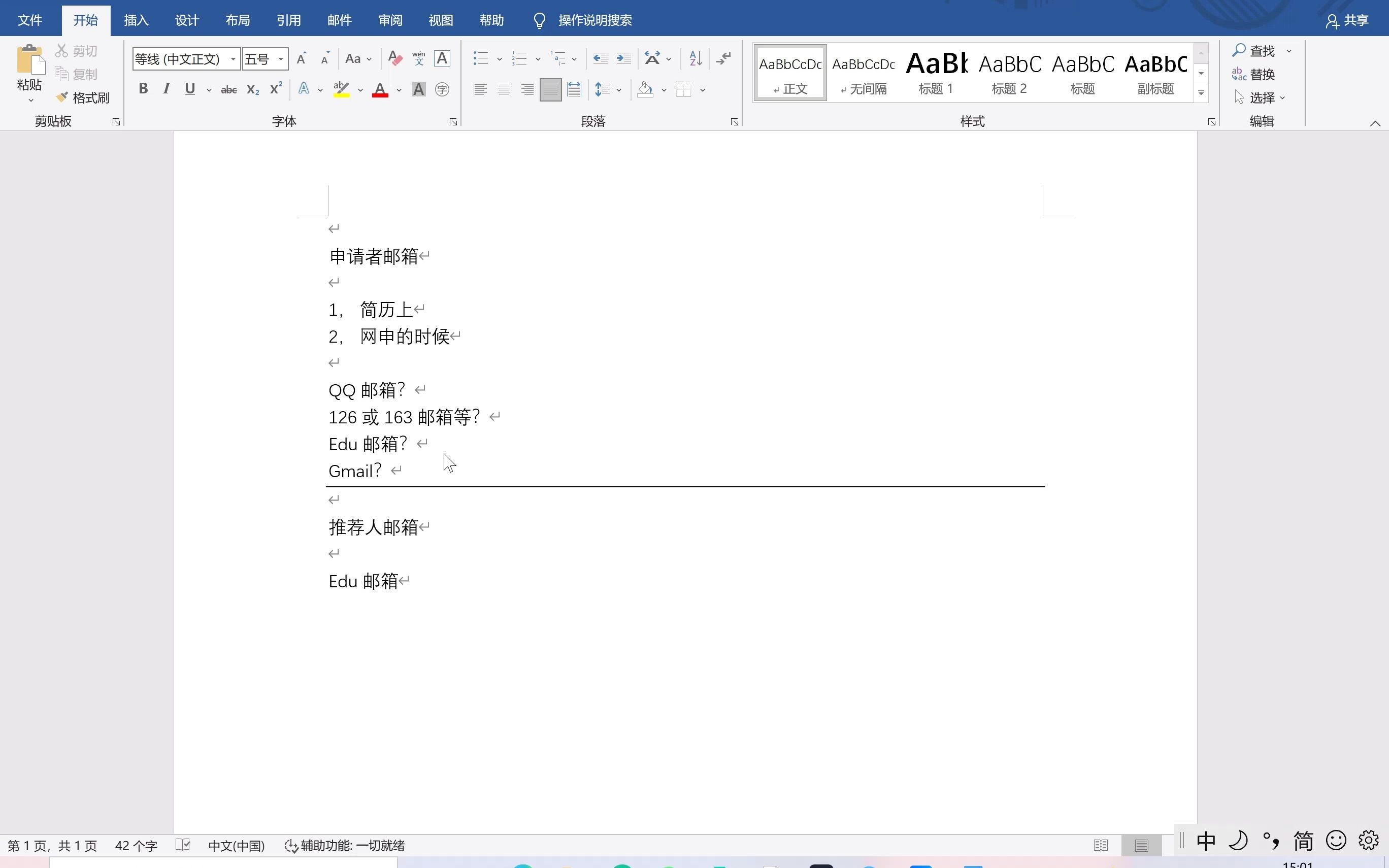This screenshot has height=868, width=1389.
Task: Expand the borders dropdown arrow
Action: point(702,90)
